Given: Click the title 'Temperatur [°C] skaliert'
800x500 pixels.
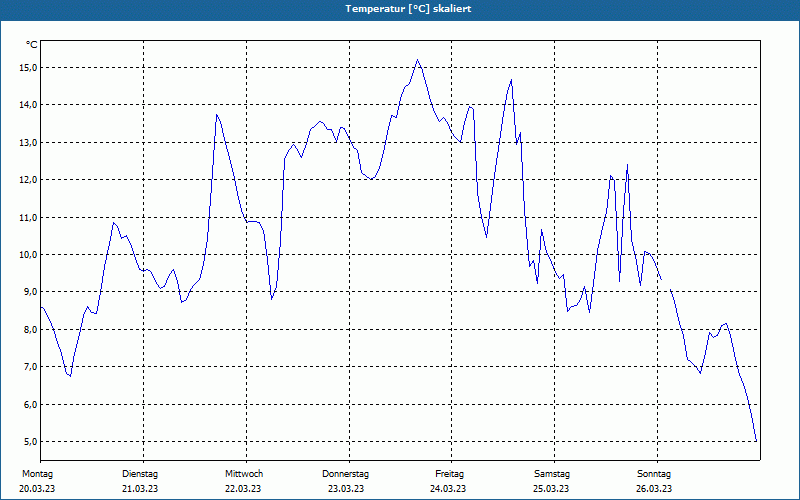Looking at the screenshot, I should (408, 9).
